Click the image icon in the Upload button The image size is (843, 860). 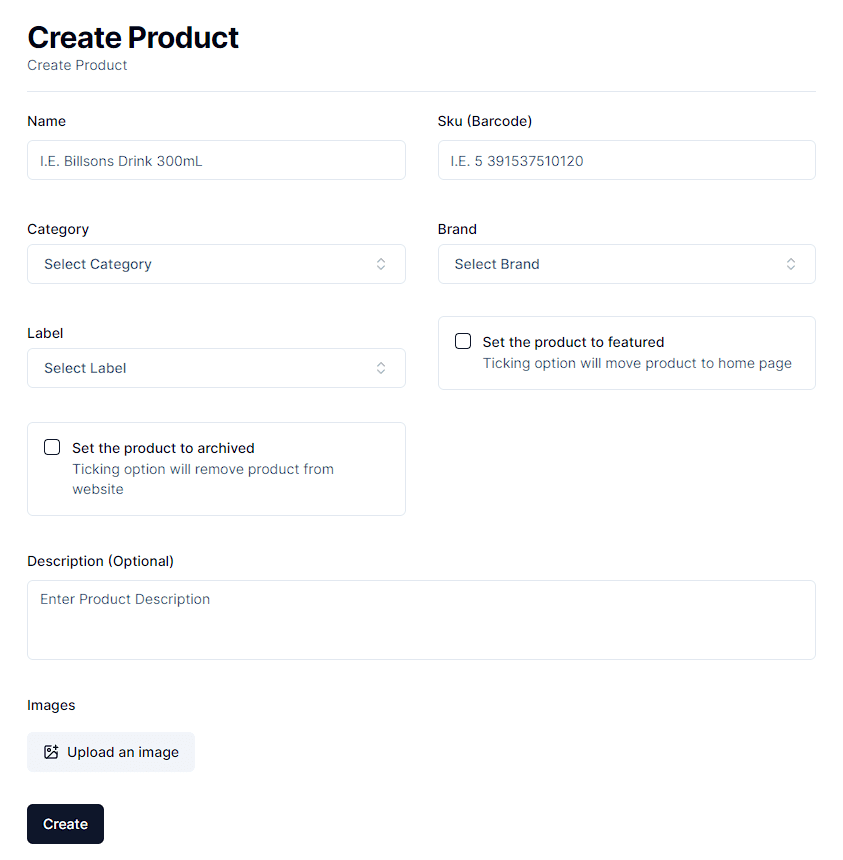[51, 752]
